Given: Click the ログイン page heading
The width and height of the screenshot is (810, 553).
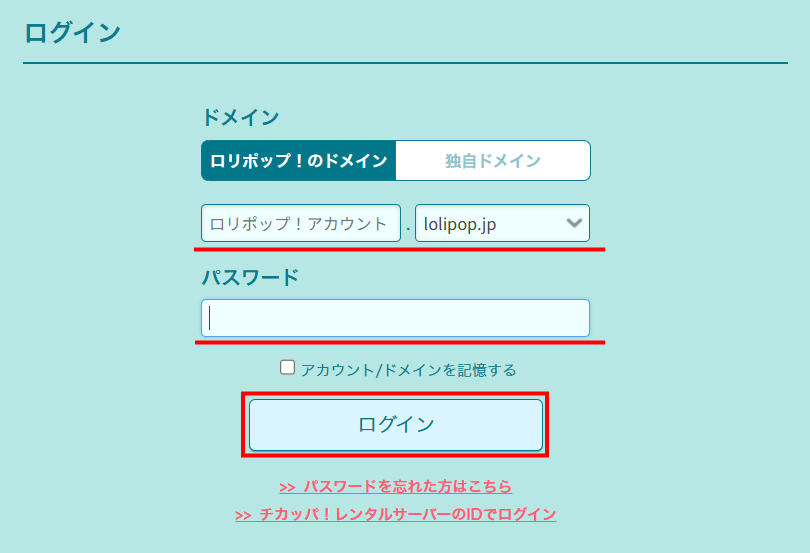Looking at the screenshot, I should point(72,32).
